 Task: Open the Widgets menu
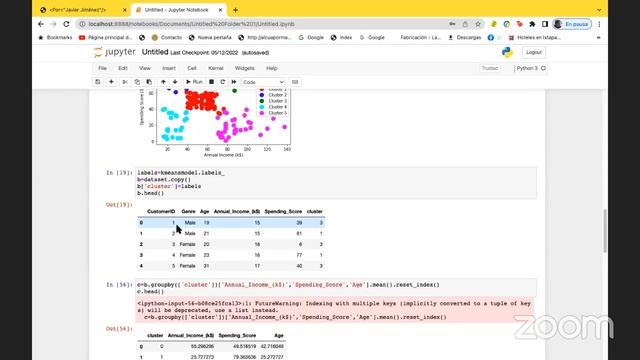point(244,68)
